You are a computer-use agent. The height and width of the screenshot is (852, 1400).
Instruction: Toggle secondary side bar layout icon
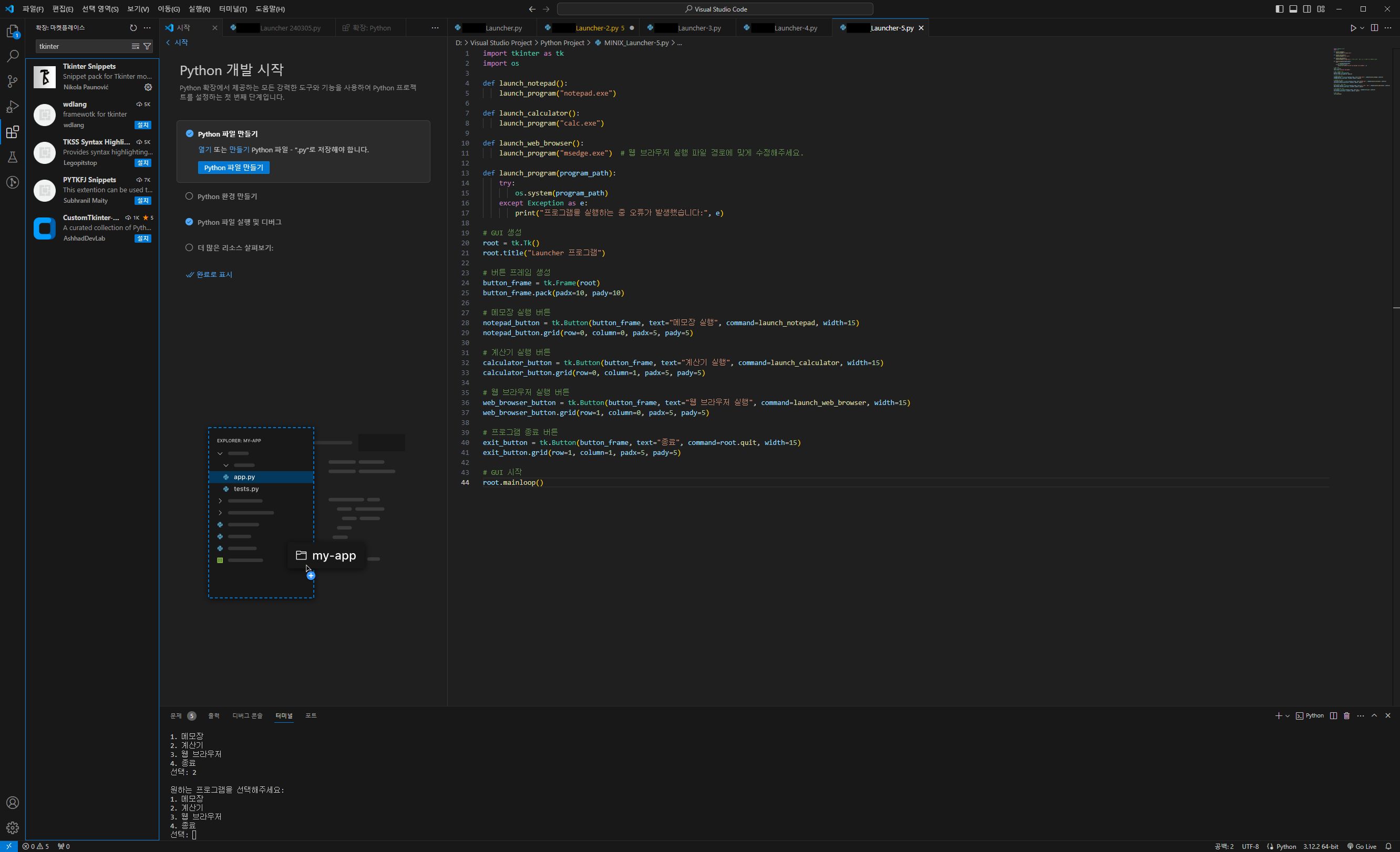tap(1307, 9)
